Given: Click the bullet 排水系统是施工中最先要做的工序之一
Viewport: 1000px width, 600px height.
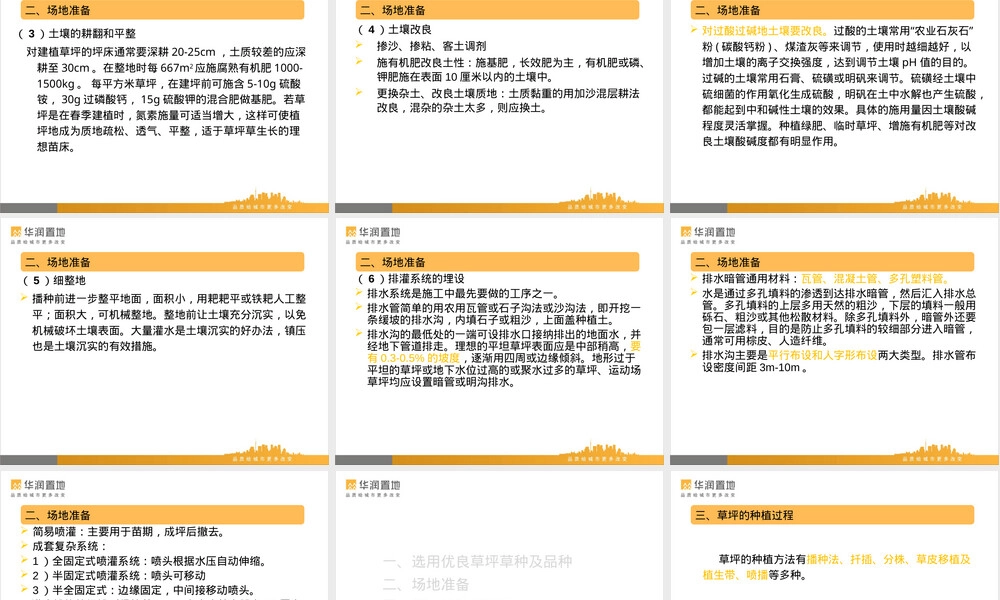Looking at the screenshot, I should (464, 294).
